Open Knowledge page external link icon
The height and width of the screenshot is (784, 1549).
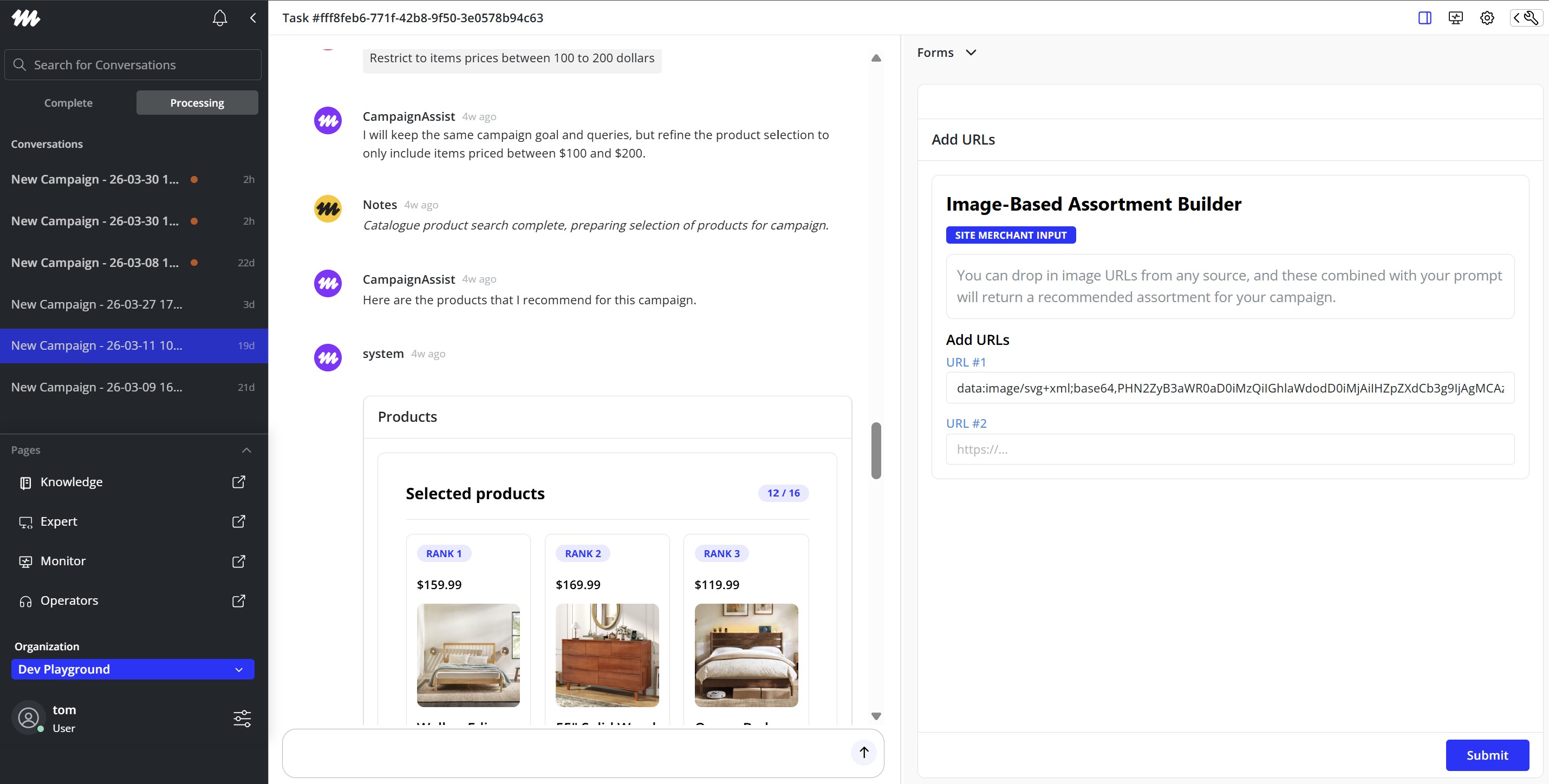tap(239, 482)
